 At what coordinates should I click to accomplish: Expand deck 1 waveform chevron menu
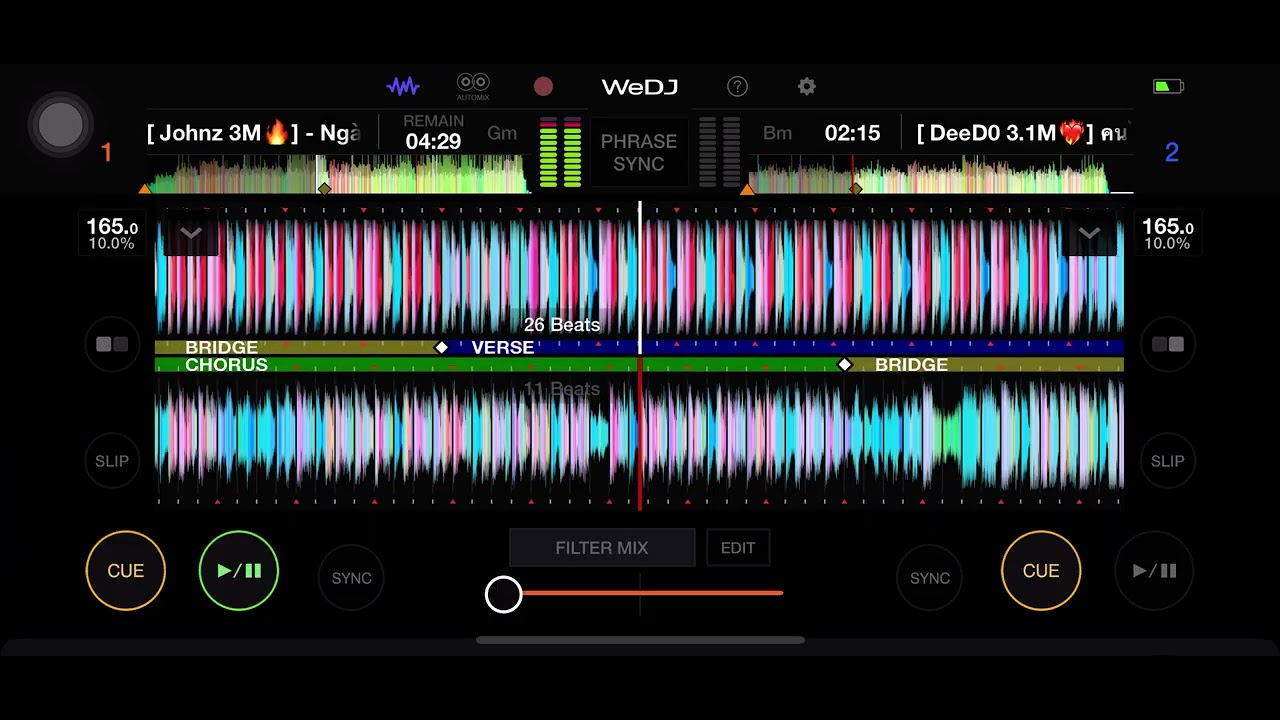click(x=191, y=234)
